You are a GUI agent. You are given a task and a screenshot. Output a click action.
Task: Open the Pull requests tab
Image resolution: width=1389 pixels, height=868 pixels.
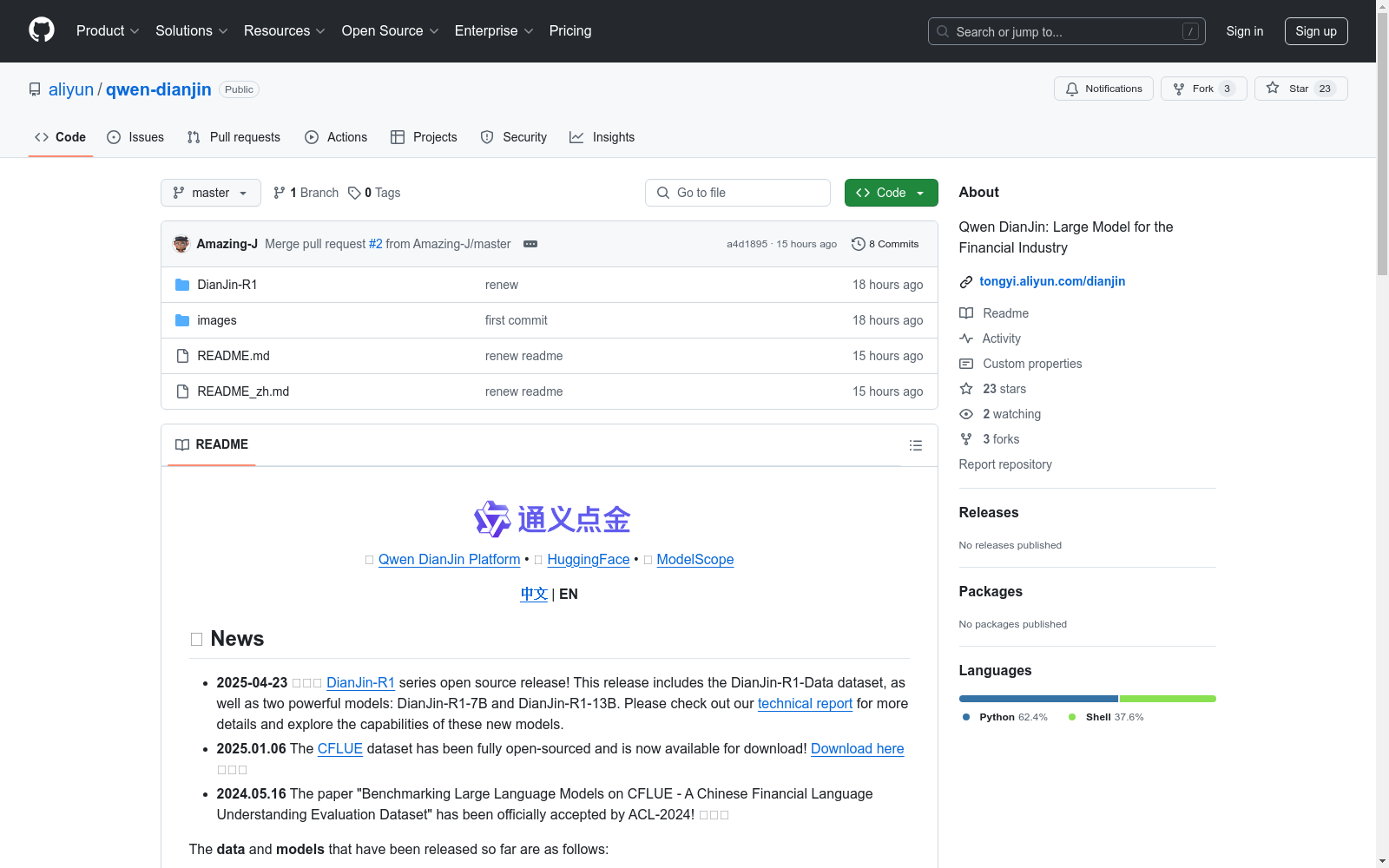[x=234, y=137]
